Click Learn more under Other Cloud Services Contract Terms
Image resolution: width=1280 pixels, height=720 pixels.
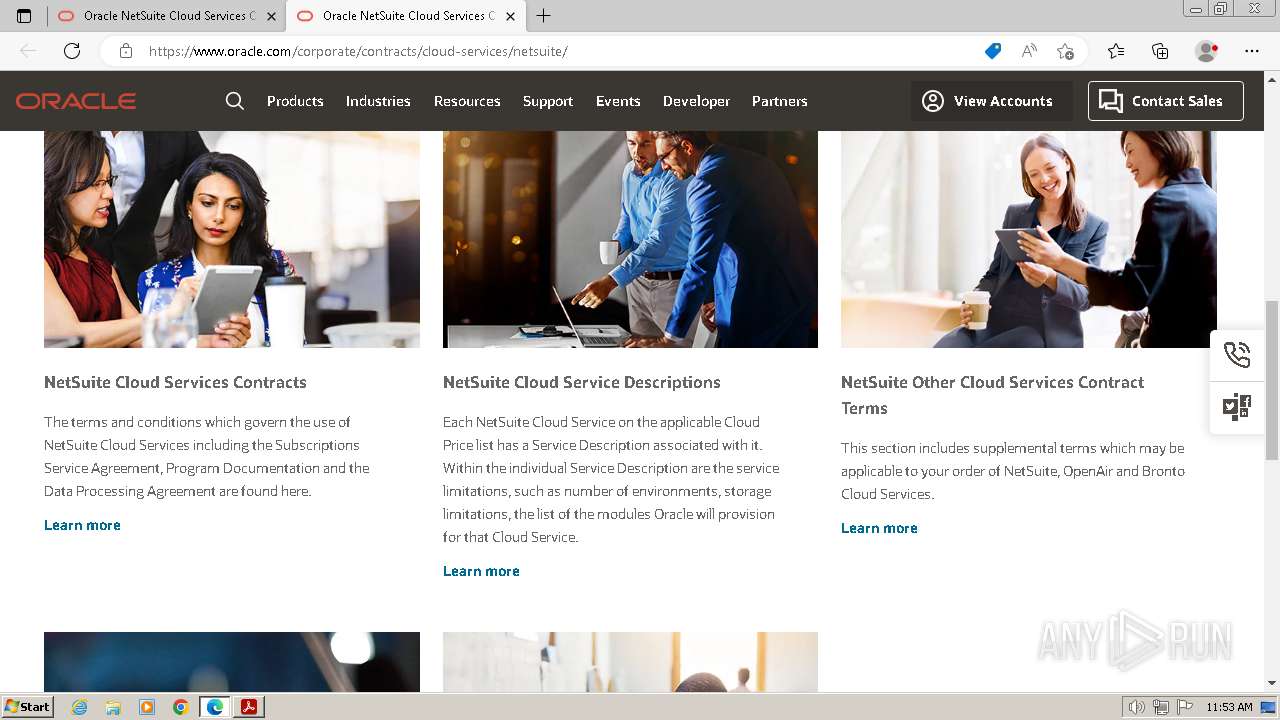click(x=879, y=528)
